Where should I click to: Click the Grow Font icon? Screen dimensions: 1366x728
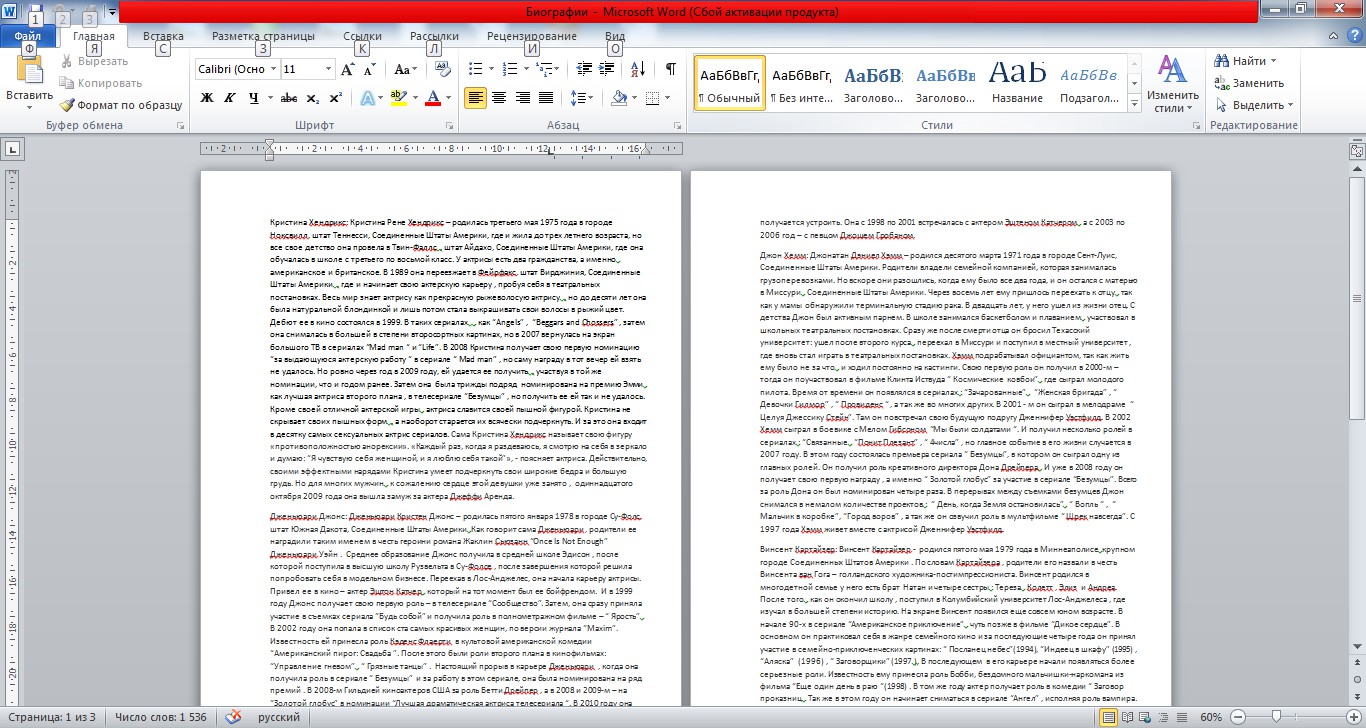[347, 70]
